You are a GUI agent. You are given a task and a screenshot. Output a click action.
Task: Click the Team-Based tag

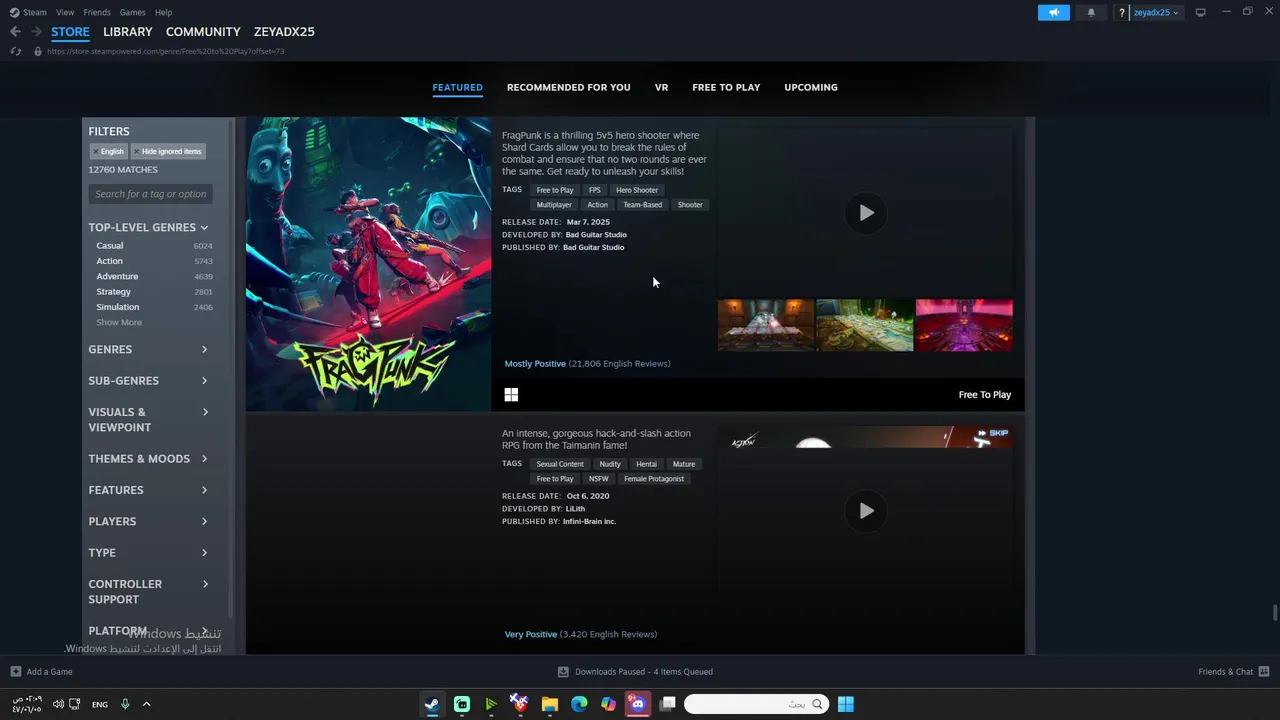point(642,205)
